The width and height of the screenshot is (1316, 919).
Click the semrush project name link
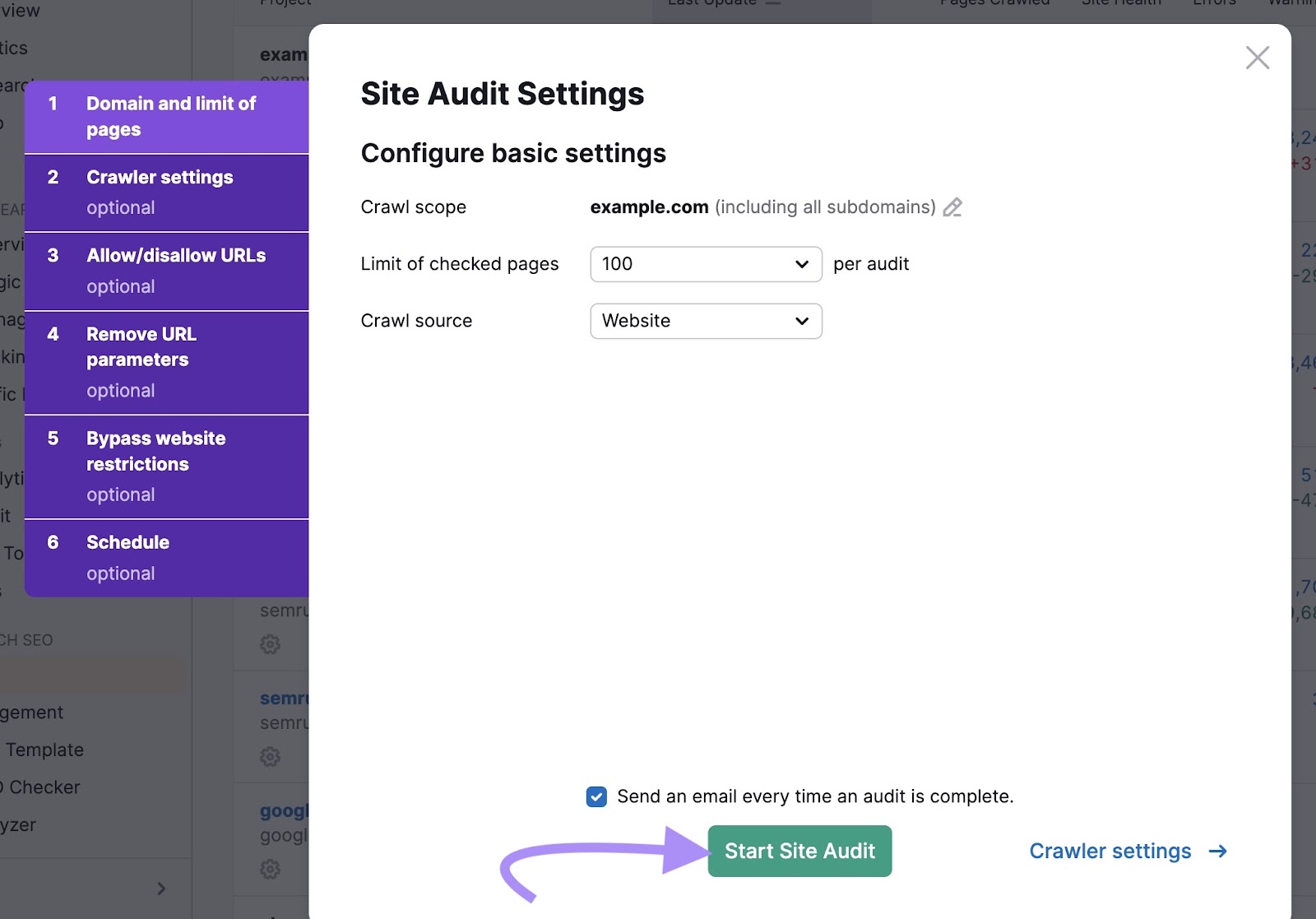coord(284,698)
